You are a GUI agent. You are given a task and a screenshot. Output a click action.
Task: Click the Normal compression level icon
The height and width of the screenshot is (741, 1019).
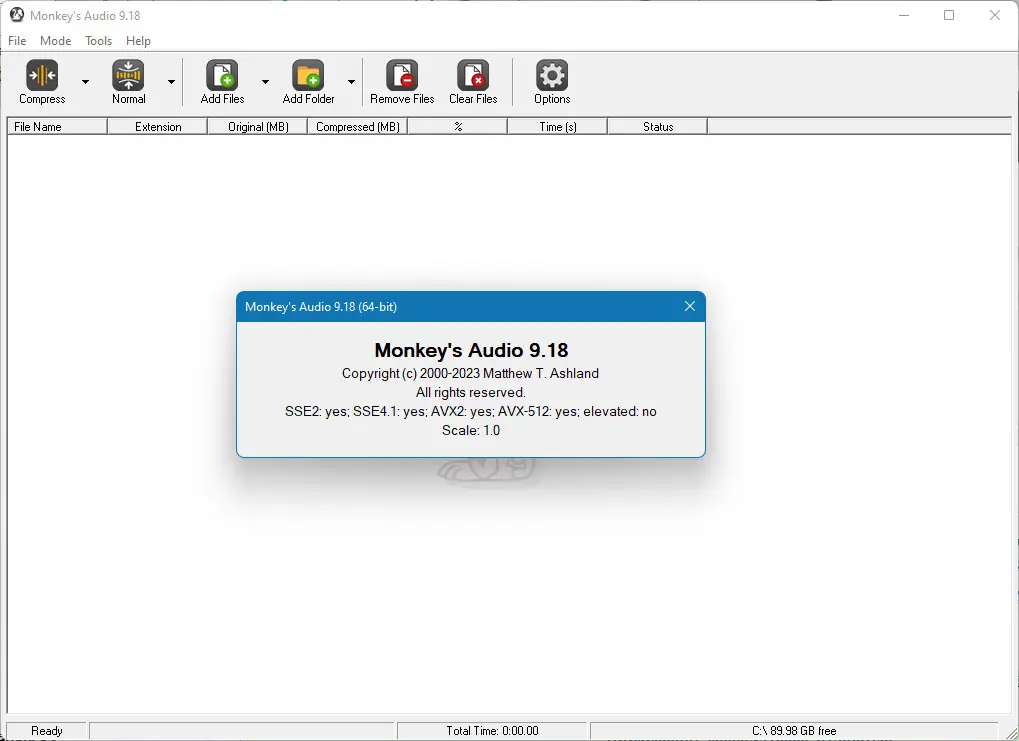(128, 75)
